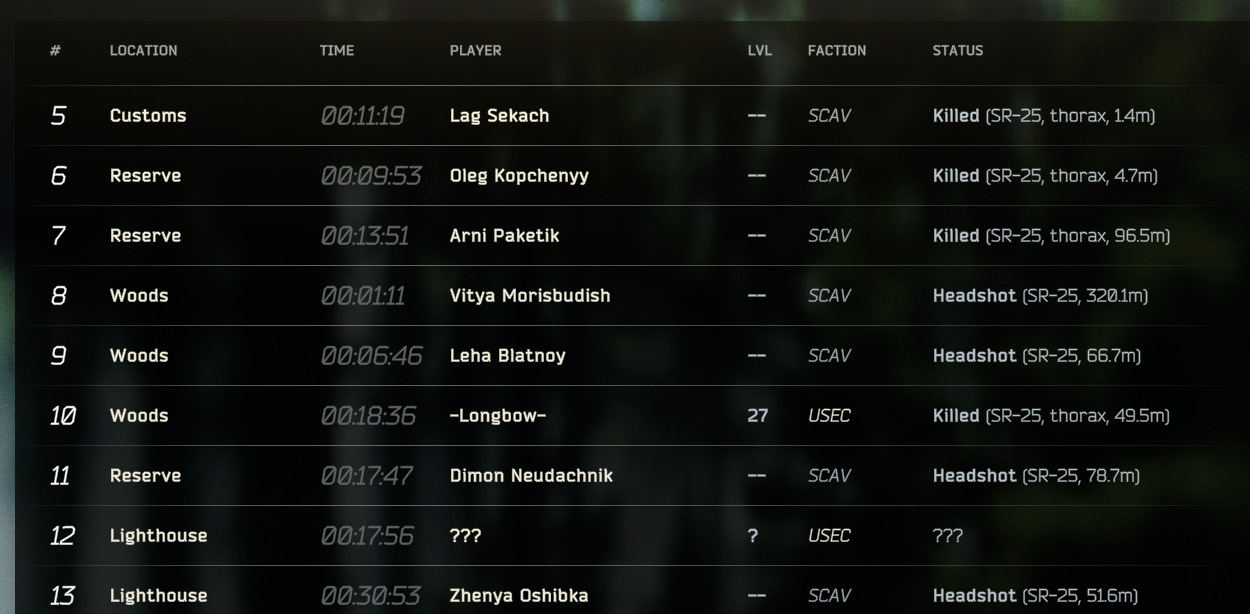Click time 00:18:36 in the Longbow row
Screen dimensions: 1250x614
368,416
